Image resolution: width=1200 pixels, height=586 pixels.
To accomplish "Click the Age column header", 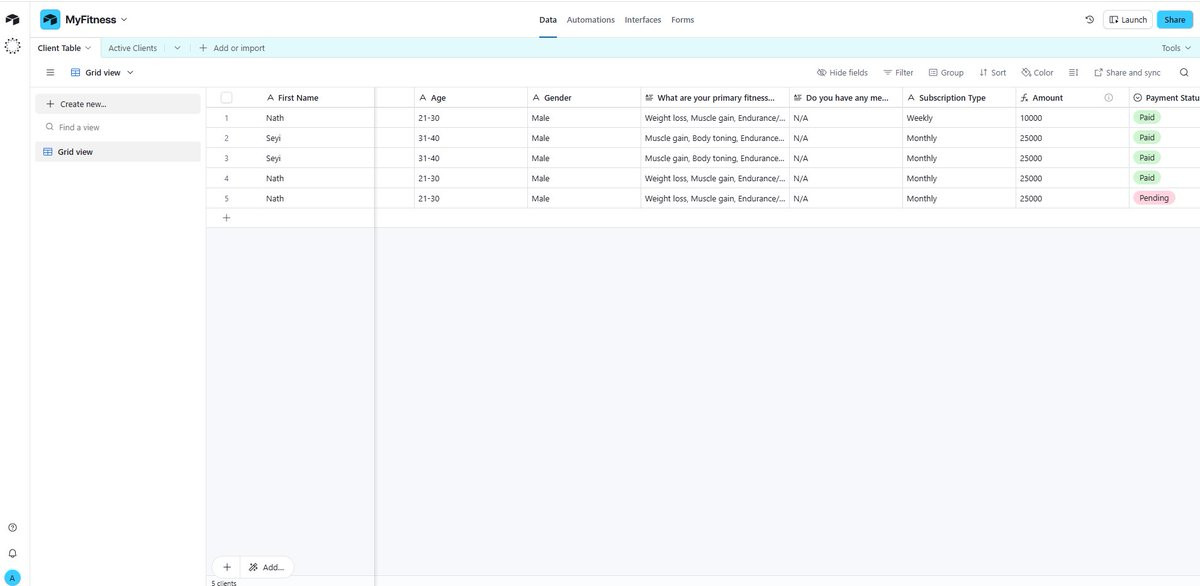I will 471,98.
